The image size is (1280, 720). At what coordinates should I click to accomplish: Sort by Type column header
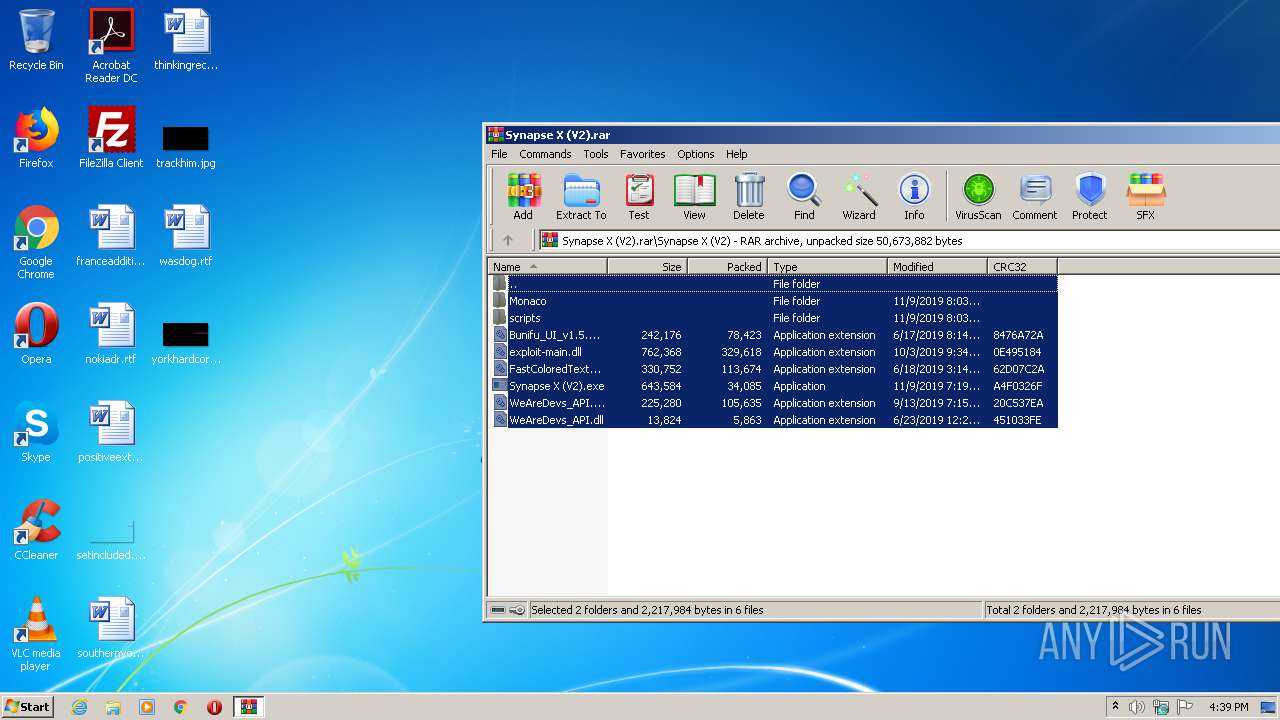[x=827, y=267]
